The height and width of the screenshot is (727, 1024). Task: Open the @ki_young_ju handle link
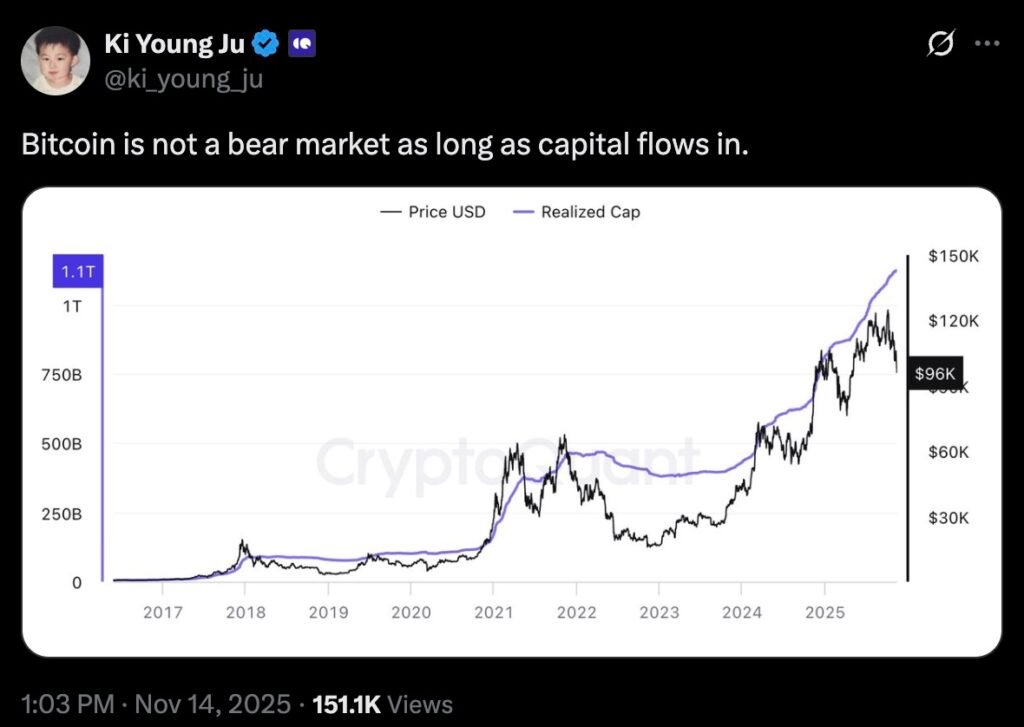click(x=183, y=78)
